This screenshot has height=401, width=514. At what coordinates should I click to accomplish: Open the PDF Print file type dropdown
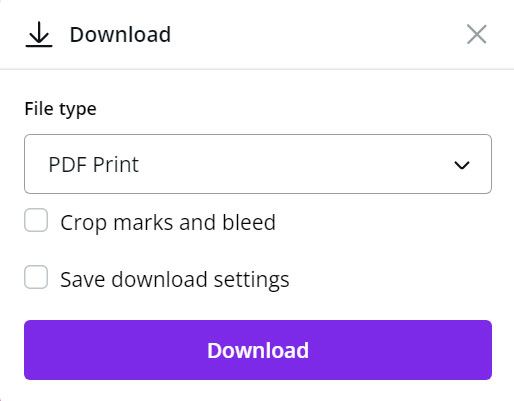(258, 164)
